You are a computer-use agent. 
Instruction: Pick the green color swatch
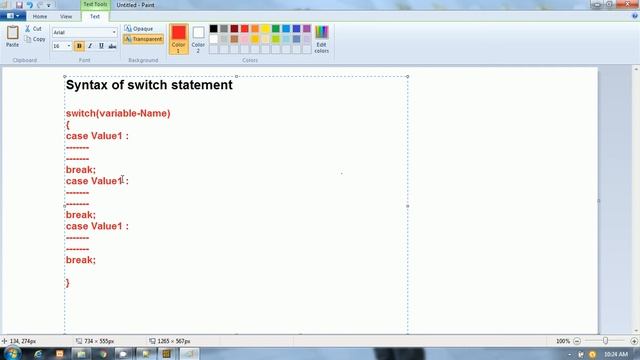click(x=276, y=29)
